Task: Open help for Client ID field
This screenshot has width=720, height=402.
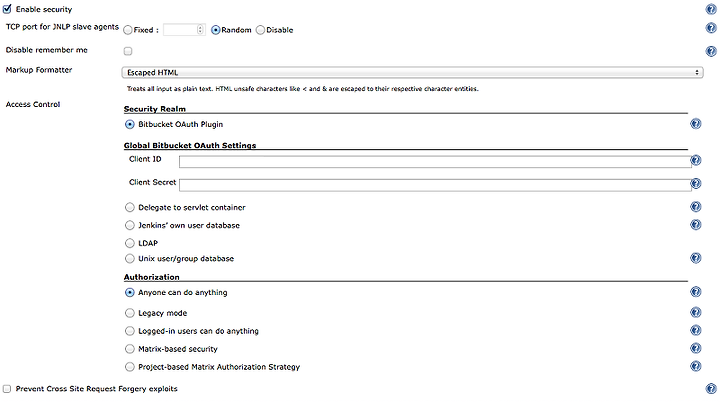Action: click(696, 160)
